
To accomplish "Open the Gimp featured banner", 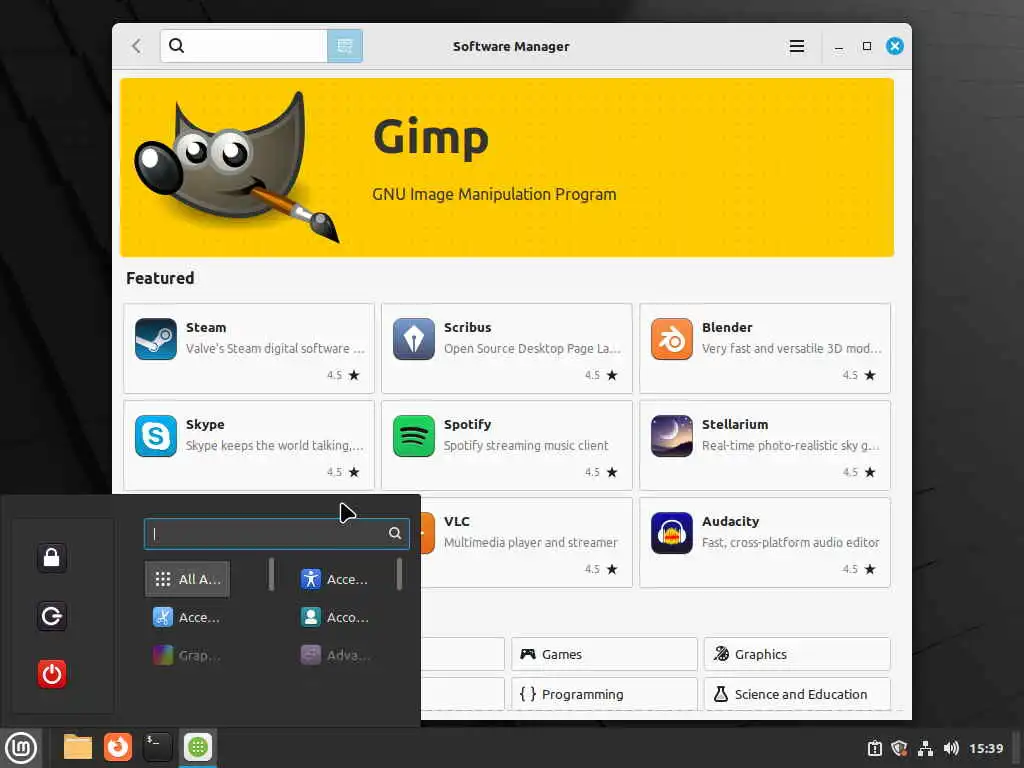I will pos(507,167).
